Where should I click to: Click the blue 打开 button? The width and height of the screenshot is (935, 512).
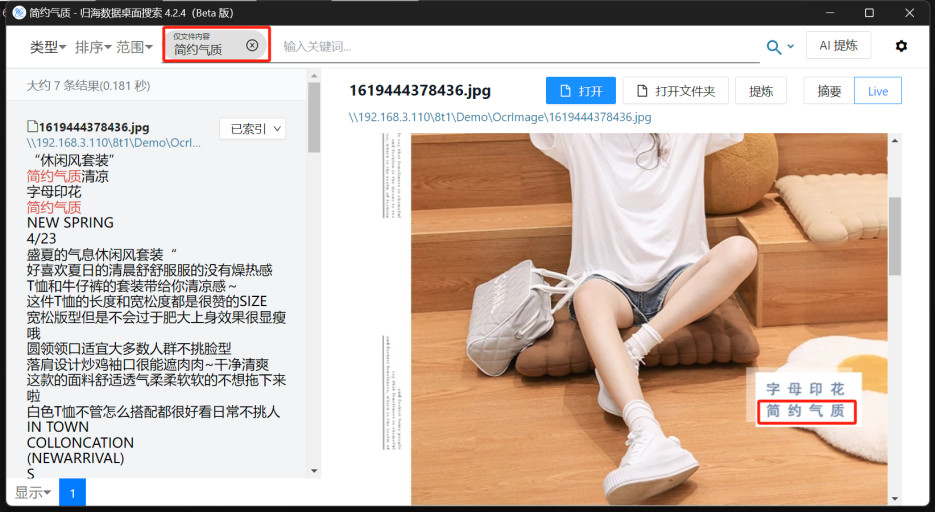[x=581, y=91]
